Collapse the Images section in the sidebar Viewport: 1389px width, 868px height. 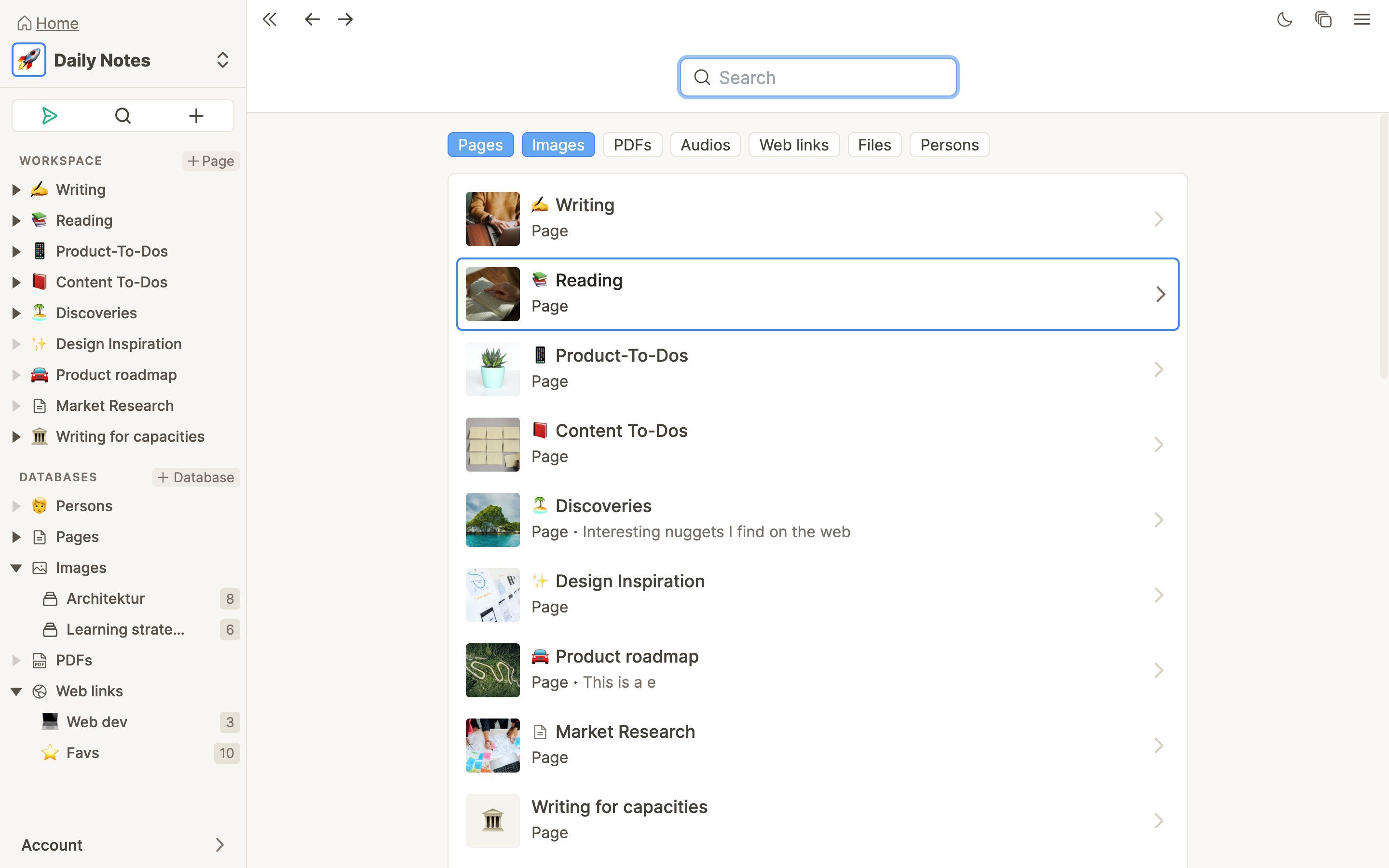(15, 567)
